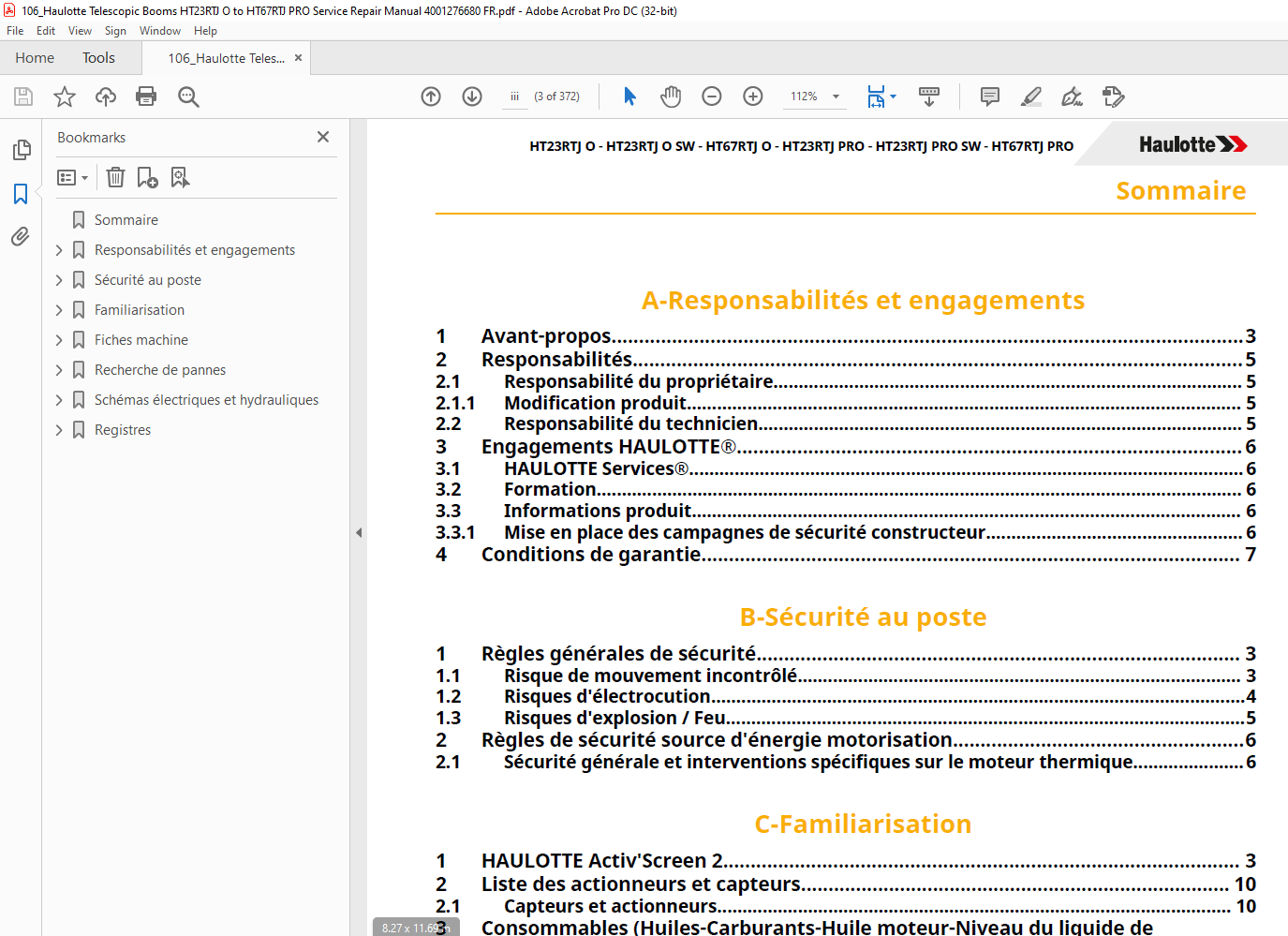This screenshot has width=1288, height=936.
Task: Print the document using printer icon
Action: [146, 97]
